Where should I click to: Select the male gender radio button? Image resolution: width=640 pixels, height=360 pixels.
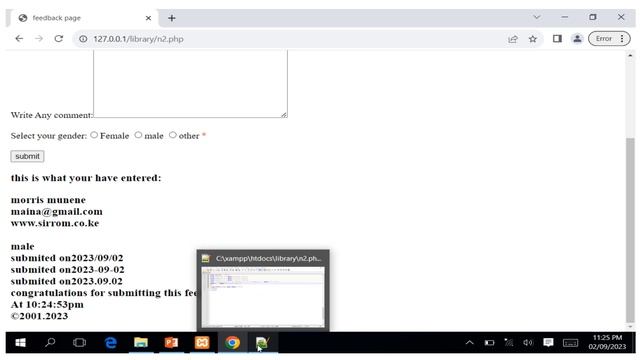click(x=138, y=135)
